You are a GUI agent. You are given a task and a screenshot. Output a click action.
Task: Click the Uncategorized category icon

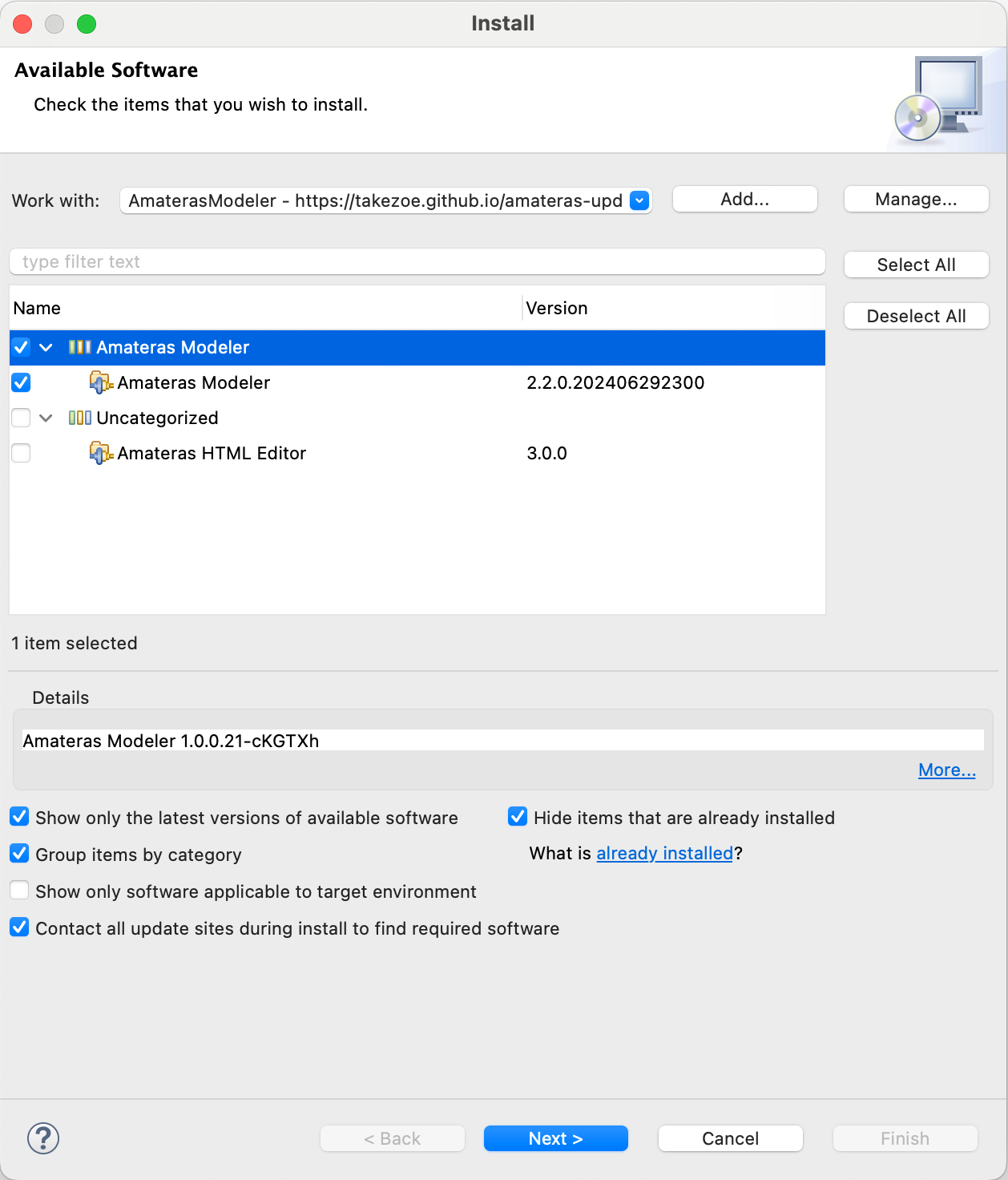[x=79, y=418]
